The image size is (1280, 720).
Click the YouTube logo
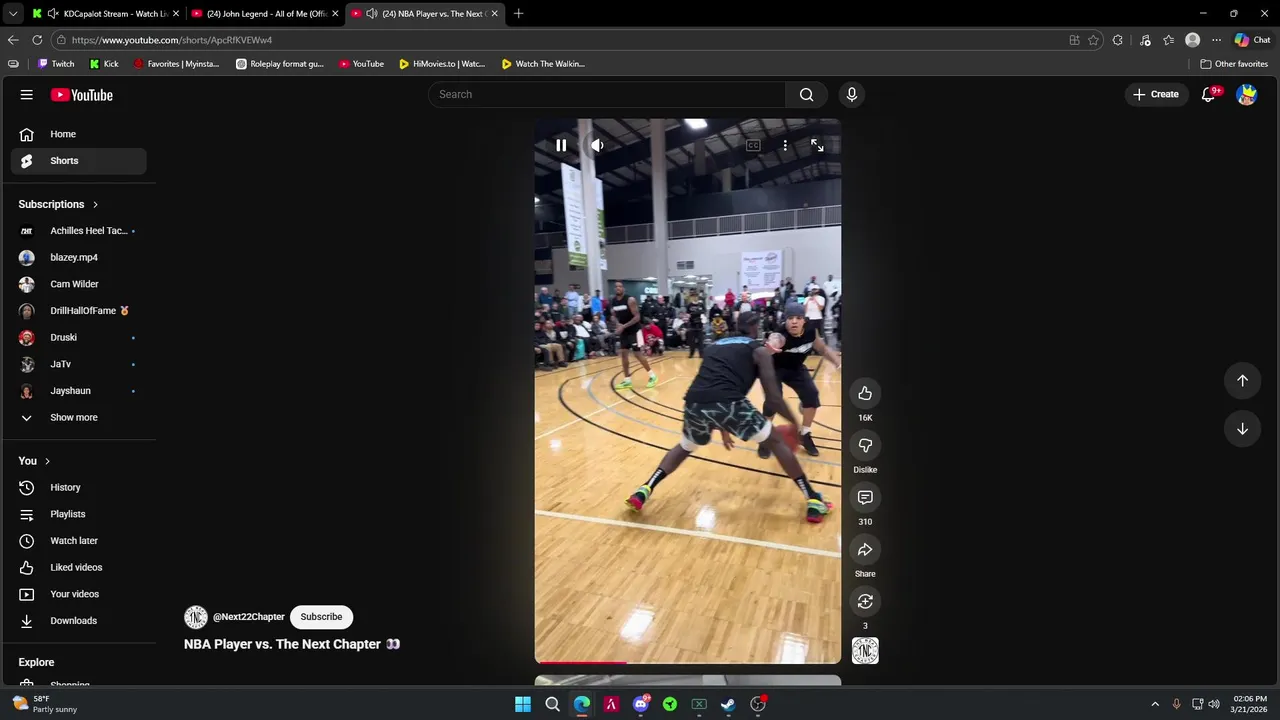[x=82, y=95]
